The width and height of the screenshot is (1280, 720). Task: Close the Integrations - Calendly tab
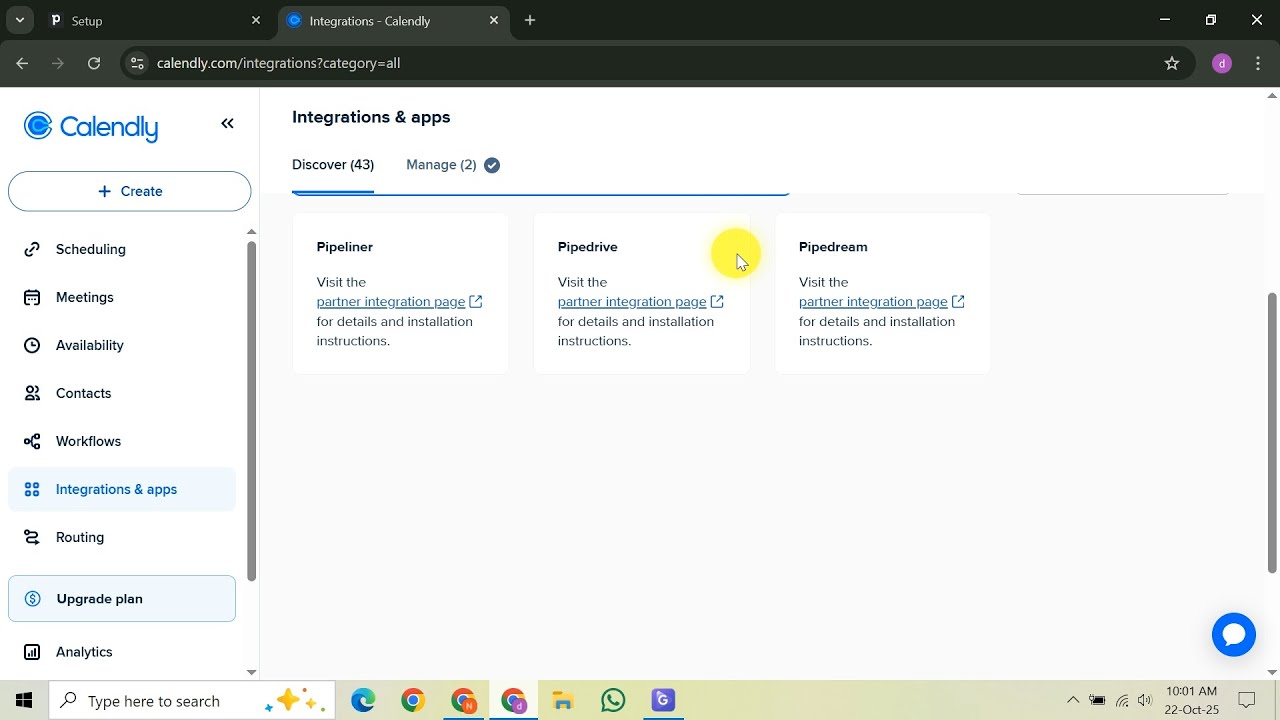[x=494, y=20]
